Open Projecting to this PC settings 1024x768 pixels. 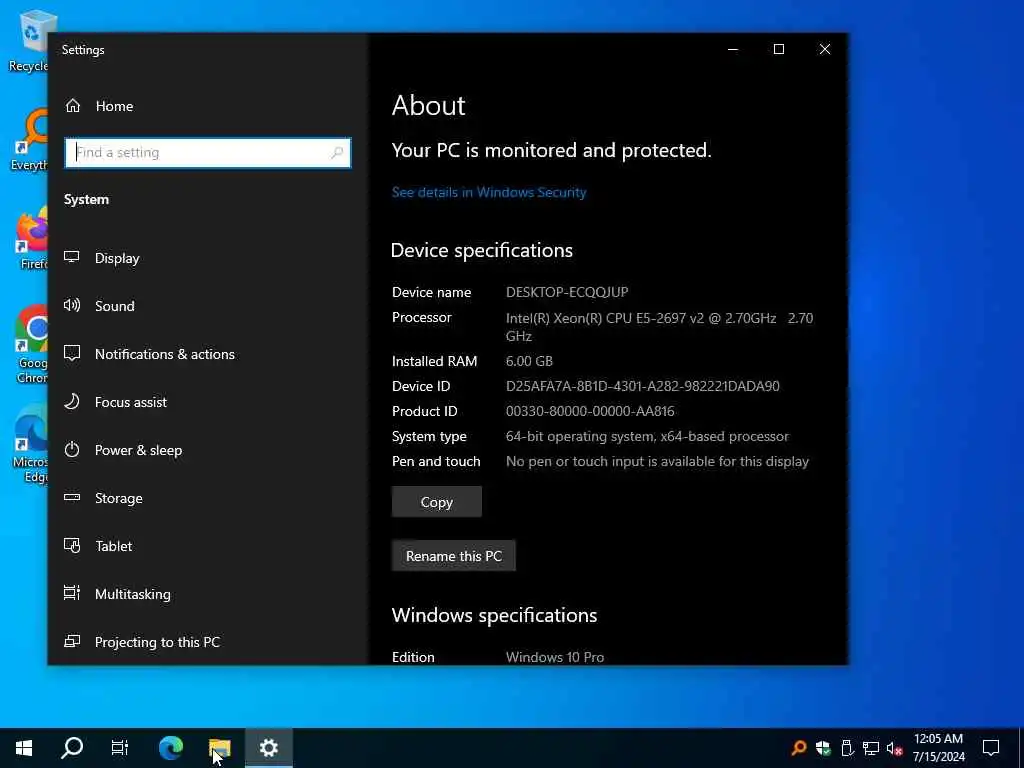pyautogui.click(x=208, y=642)
